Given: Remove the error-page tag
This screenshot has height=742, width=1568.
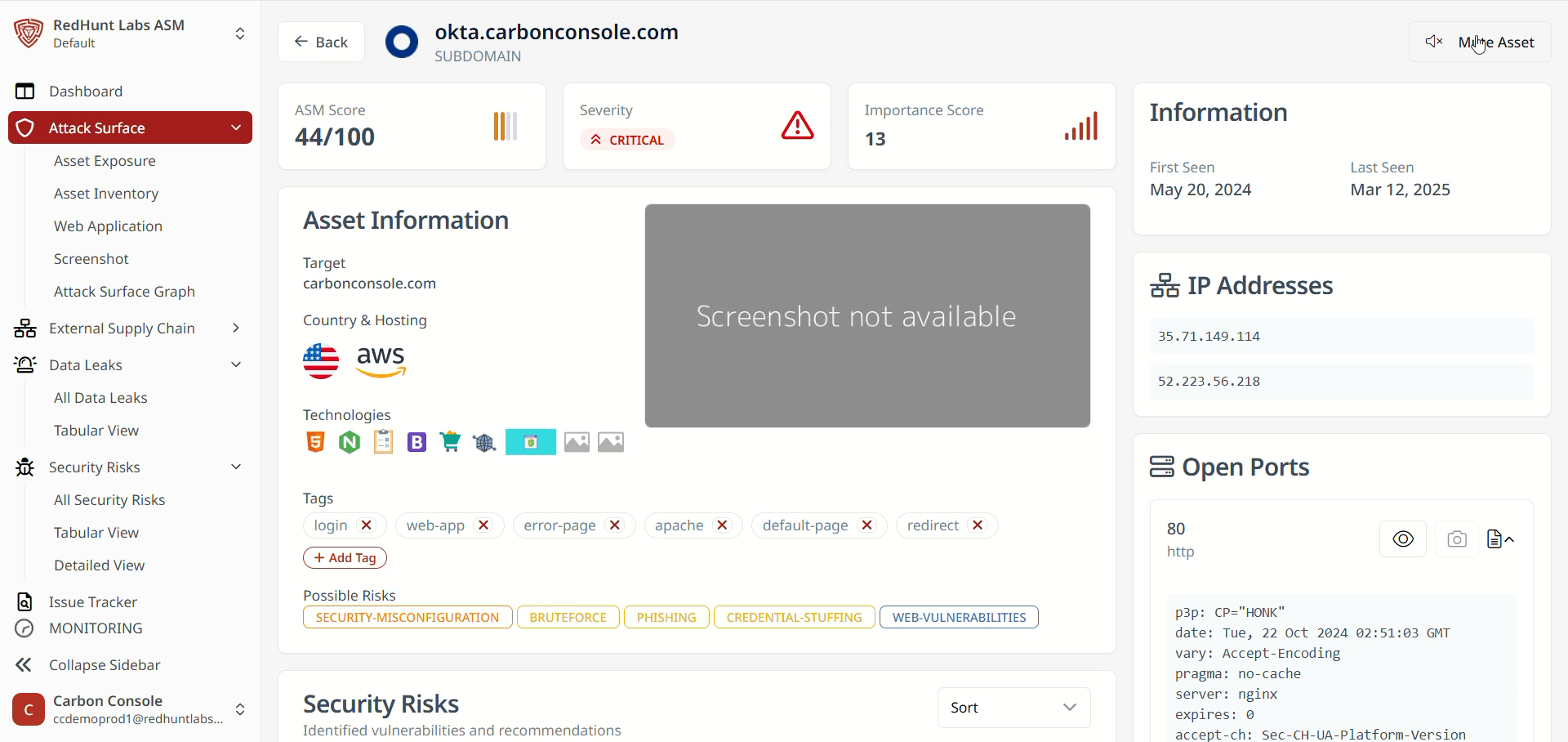Looking at the screenshot, I should click(x=615, y=525).
